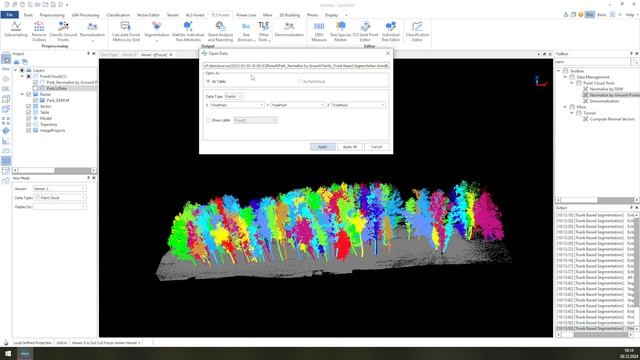Open TLS Seed Point Editor

click(365, 31)
